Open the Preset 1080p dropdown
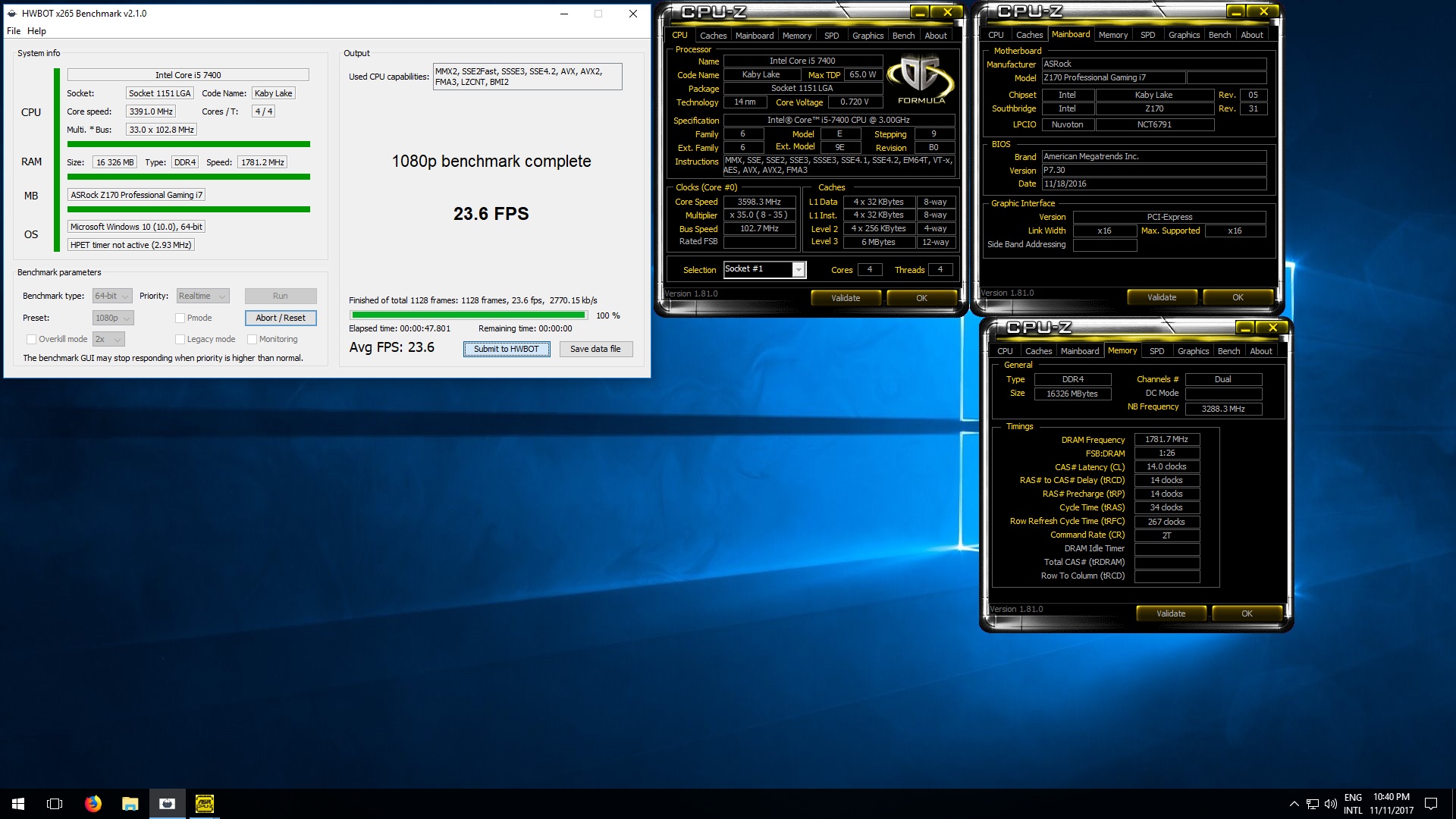The image size is (1456, 819). 113,318
